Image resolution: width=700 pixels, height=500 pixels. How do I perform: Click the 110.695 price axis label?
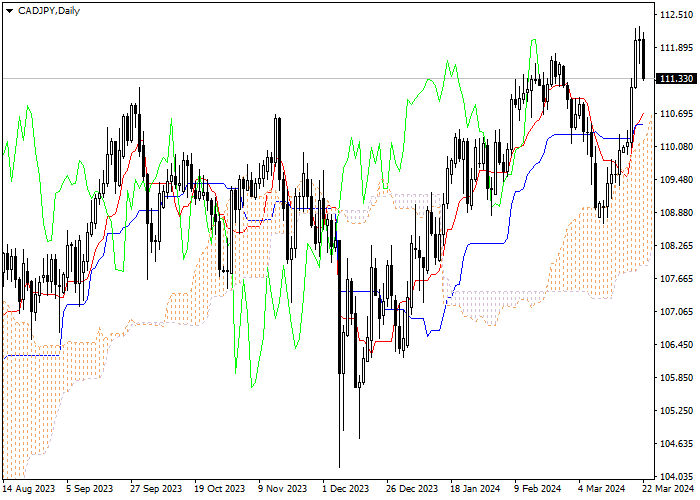click(x=677, y=114)
